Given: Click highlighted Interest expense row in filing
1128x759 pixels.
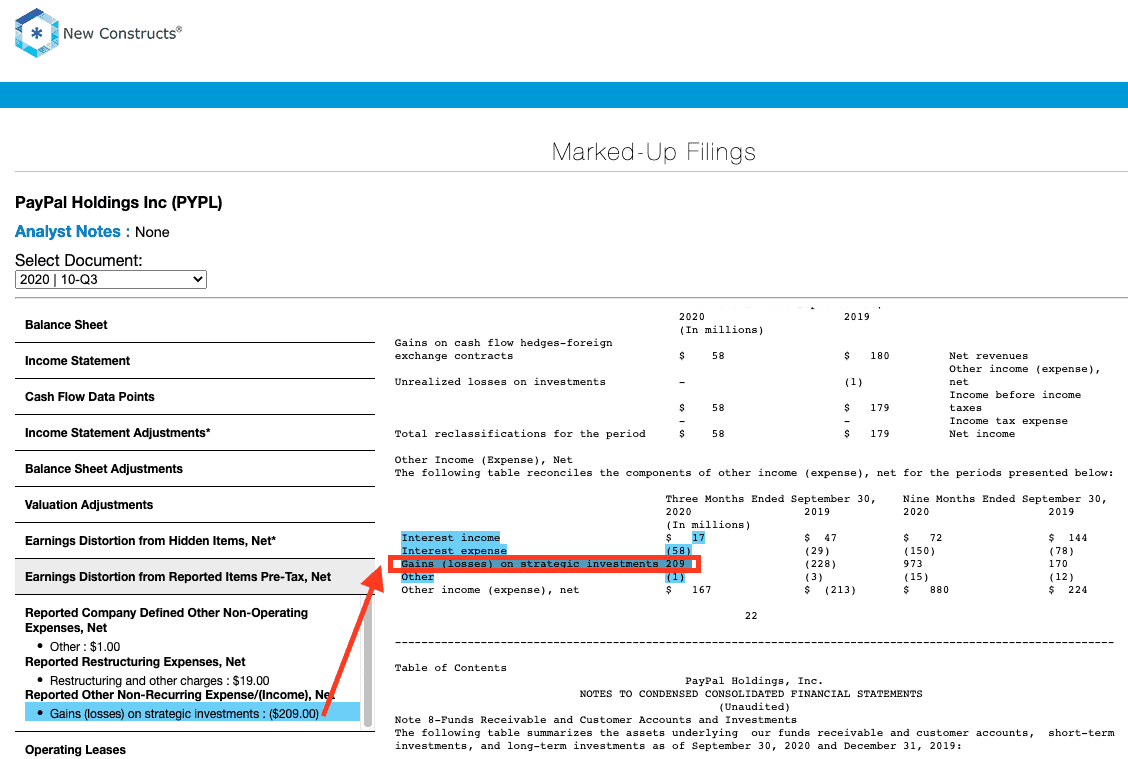Looking at the screenshot, I should click(x=453, y=550).
